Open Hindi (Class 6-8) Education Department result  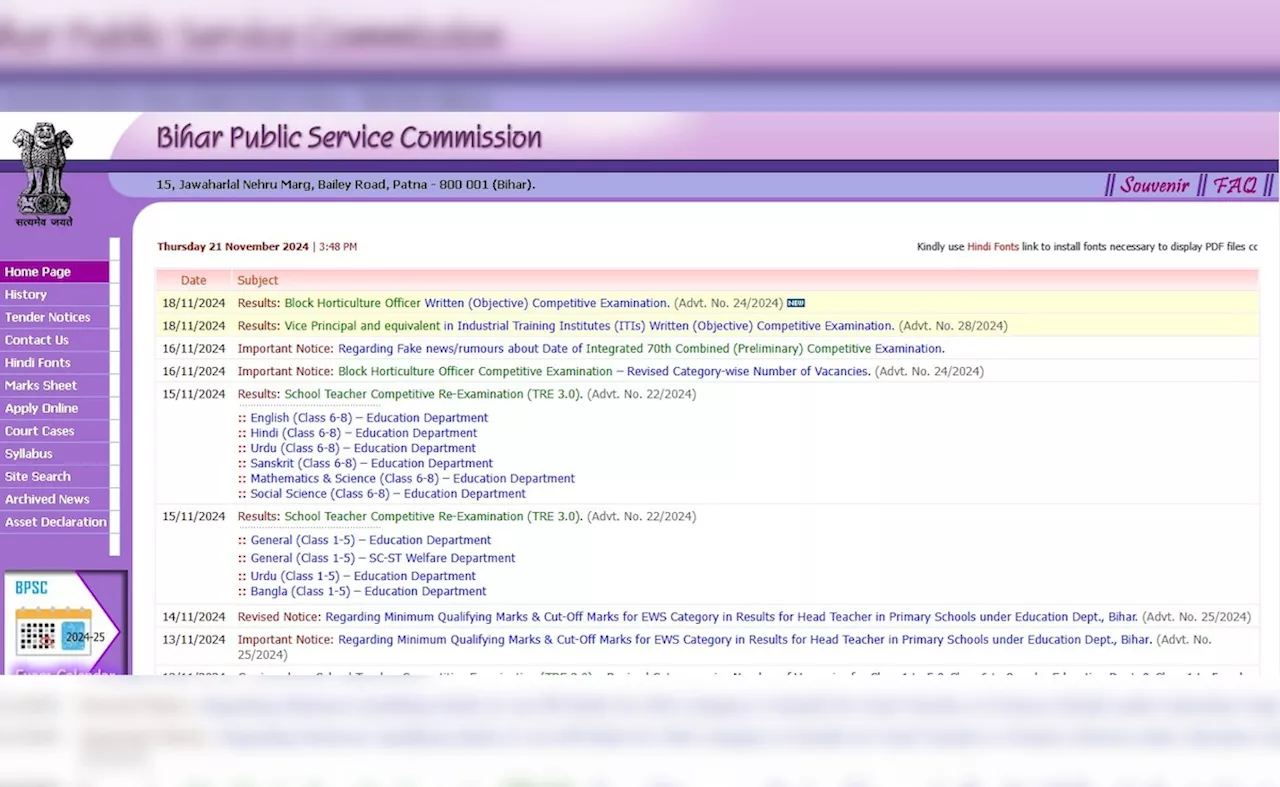click(x=364, y=433)
